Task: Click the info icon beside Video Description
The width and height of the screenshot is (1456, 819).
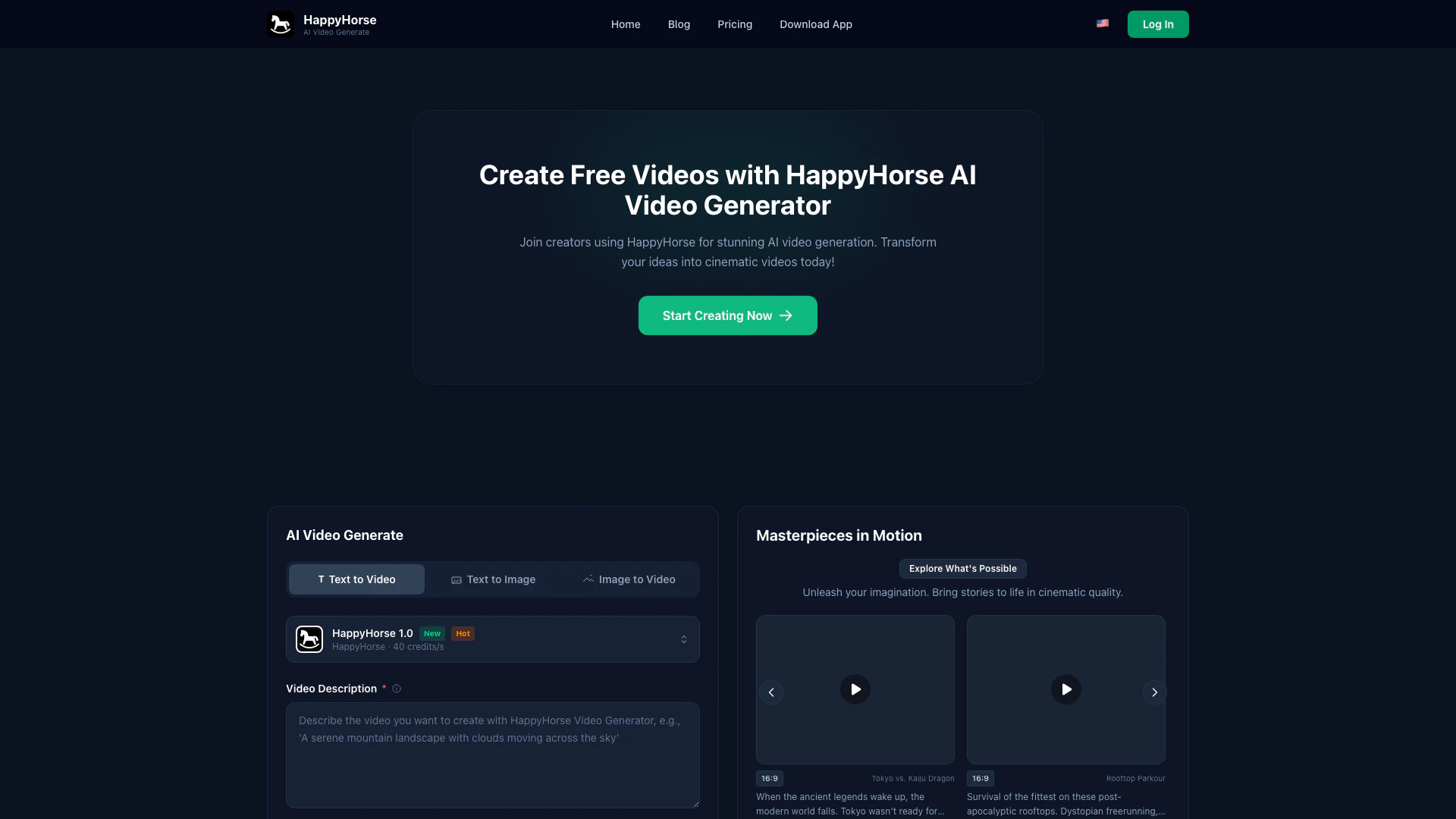Action: [397, 689]
